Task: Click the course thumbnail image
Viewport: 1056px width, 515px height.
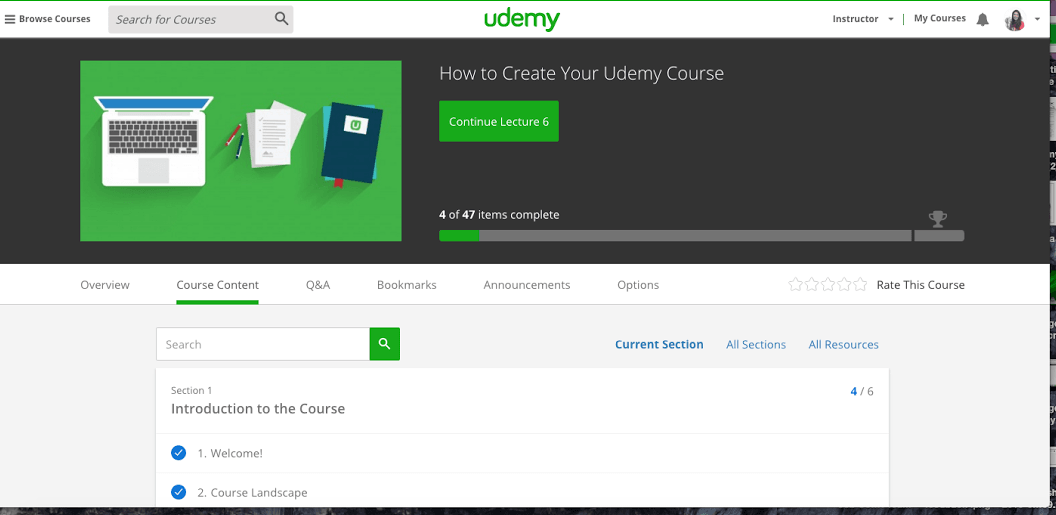Action: (x=241, y=151)
